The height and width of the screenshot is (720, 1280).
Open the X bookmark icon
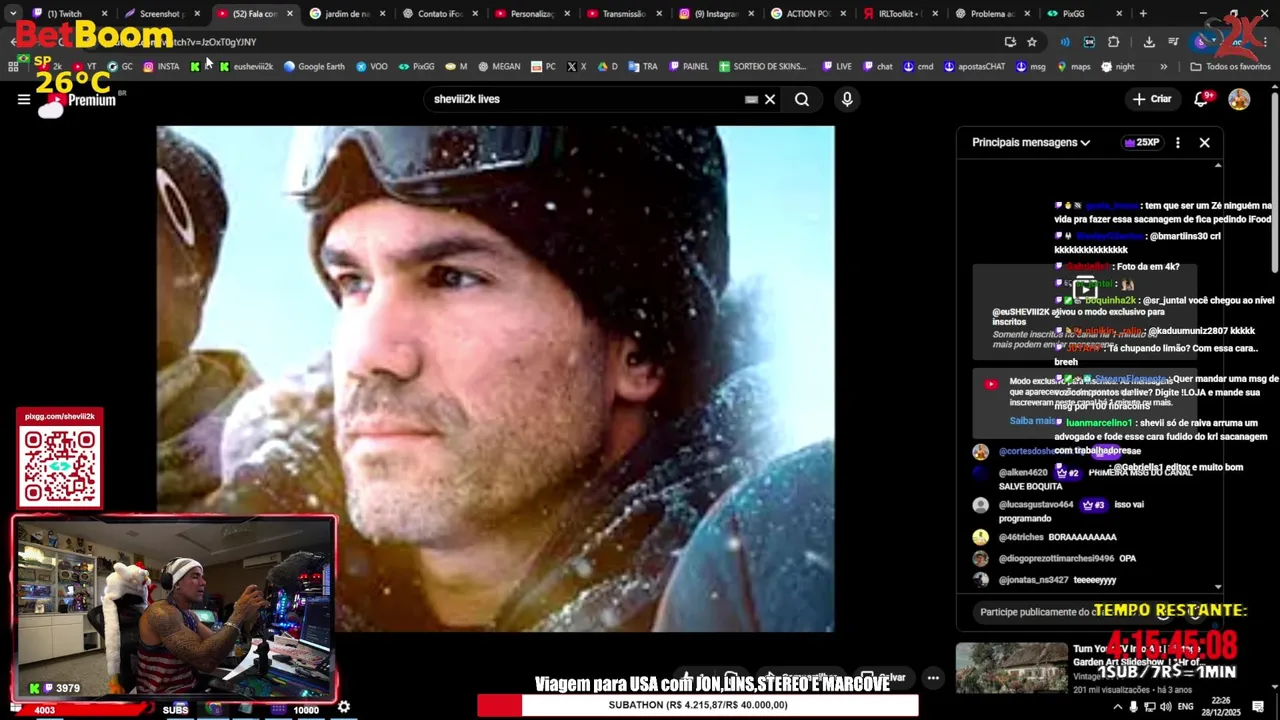pos(577,67)
